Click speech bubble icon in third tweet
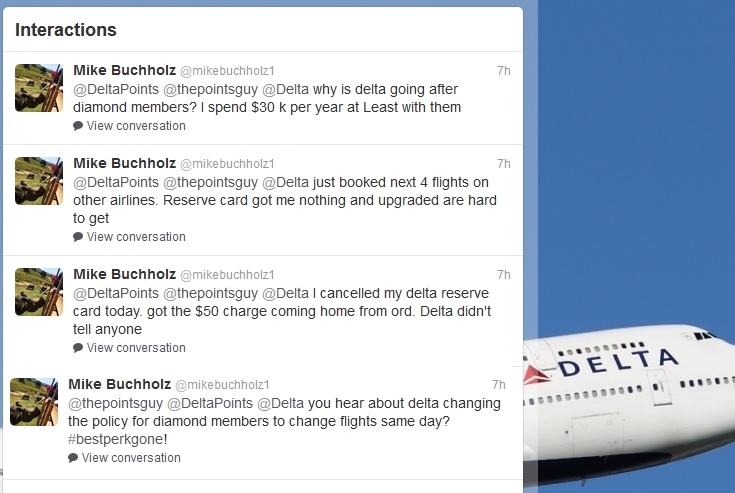Screen dimensions: 735x493 coord(78,349)
